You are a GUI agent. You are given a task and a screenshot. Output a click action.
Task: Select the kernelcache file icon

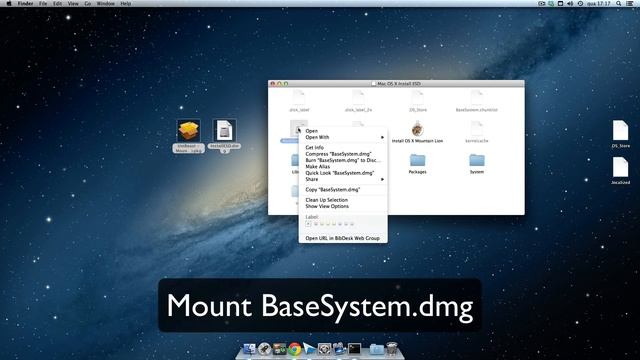point(476,129)
